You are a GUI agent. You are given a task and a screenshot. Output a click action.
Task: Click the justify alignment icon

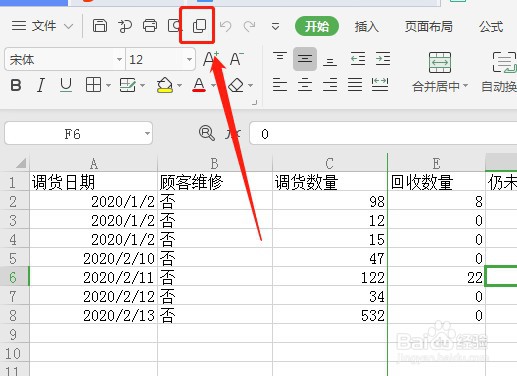tap(355, 85)
